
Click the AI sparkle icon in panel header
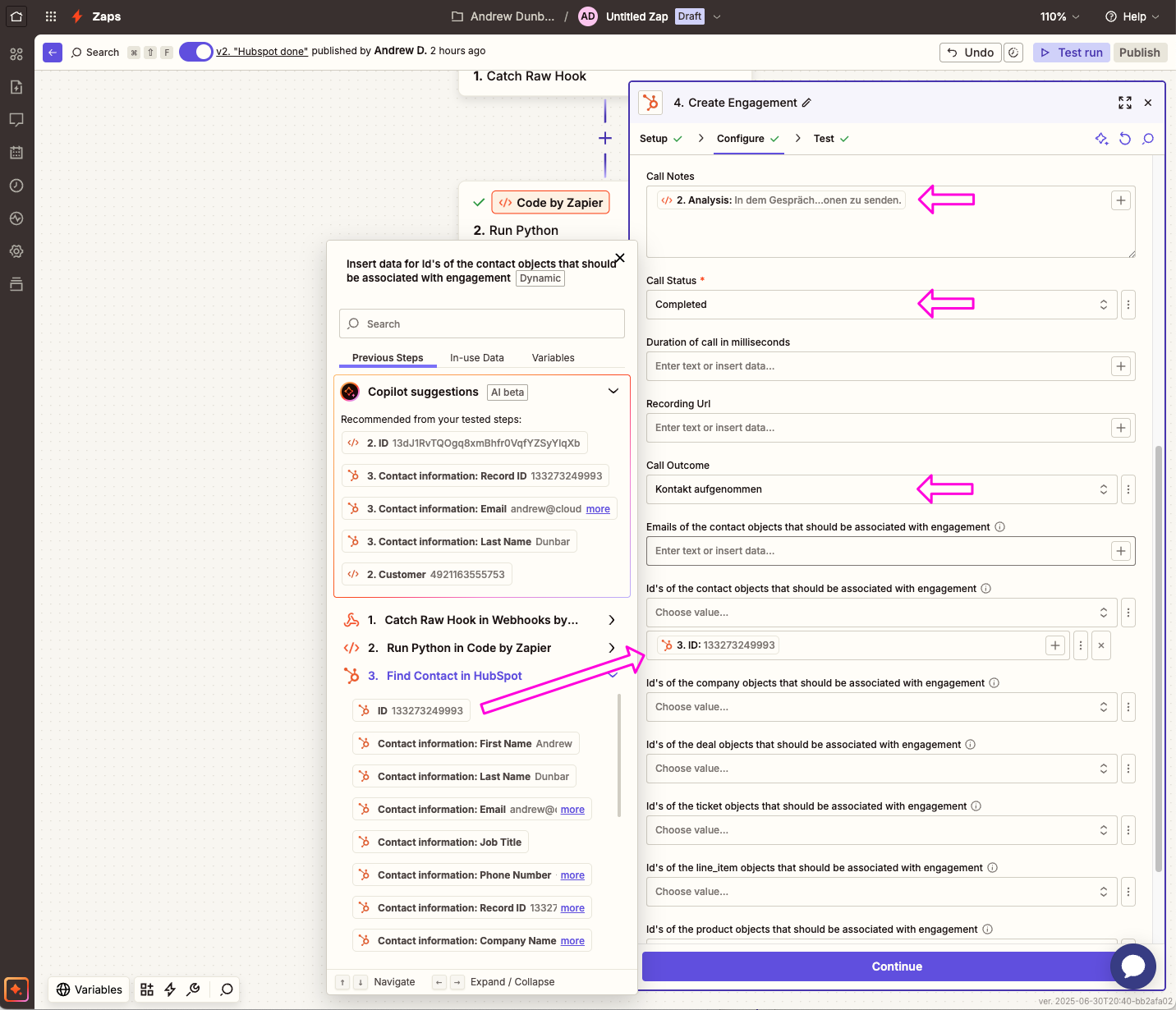1102,139
